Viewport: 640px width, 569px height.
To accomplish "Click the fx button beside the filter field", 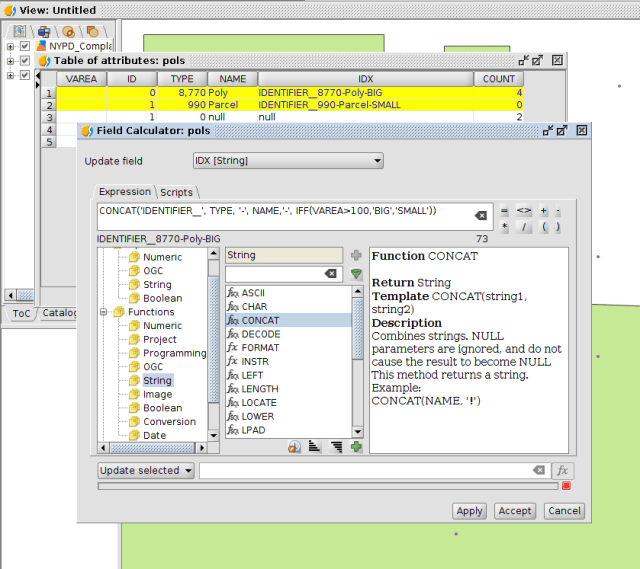I will click(564, 470).
